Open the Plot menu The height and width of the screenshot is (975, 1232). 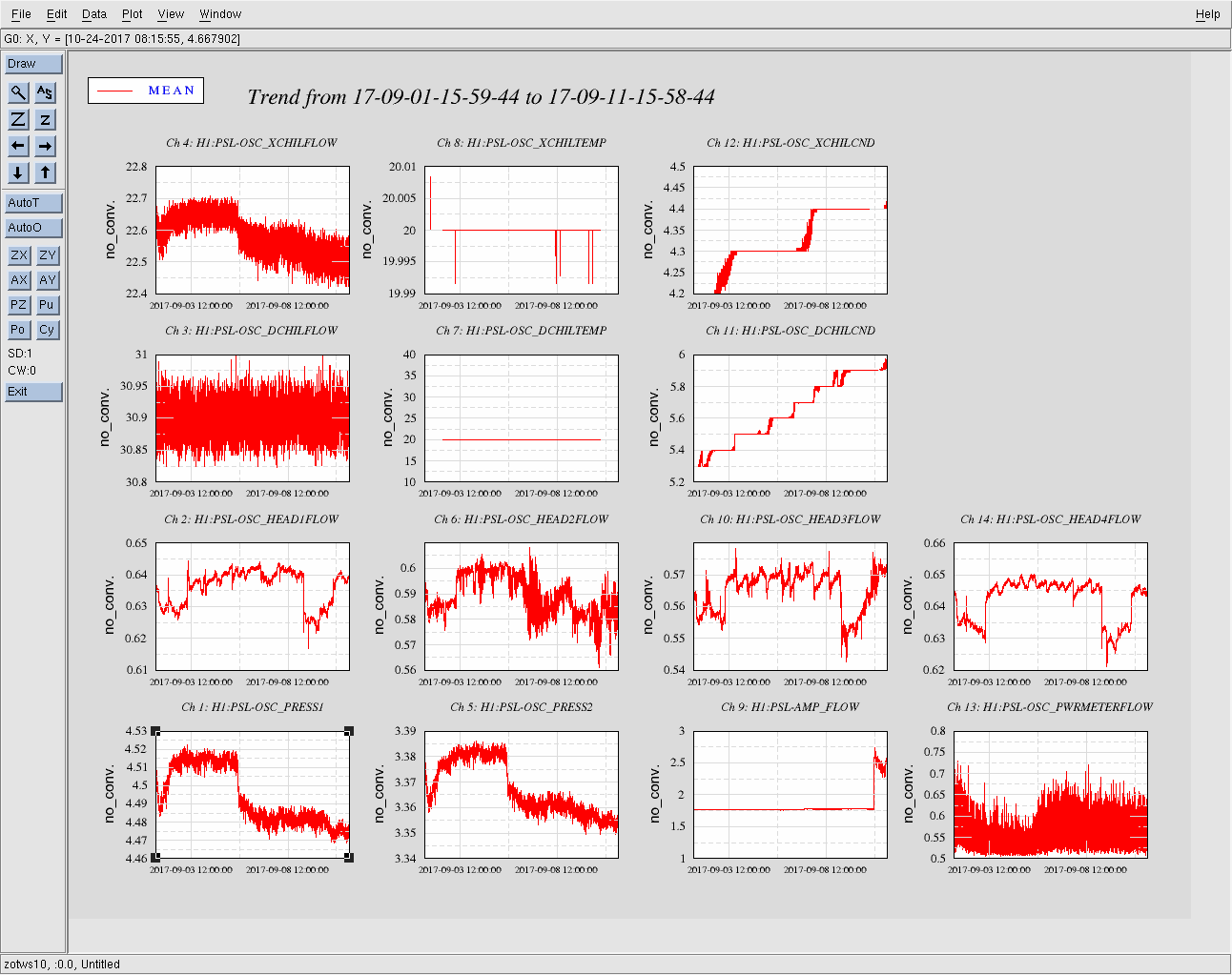click(x=132, y=14)
